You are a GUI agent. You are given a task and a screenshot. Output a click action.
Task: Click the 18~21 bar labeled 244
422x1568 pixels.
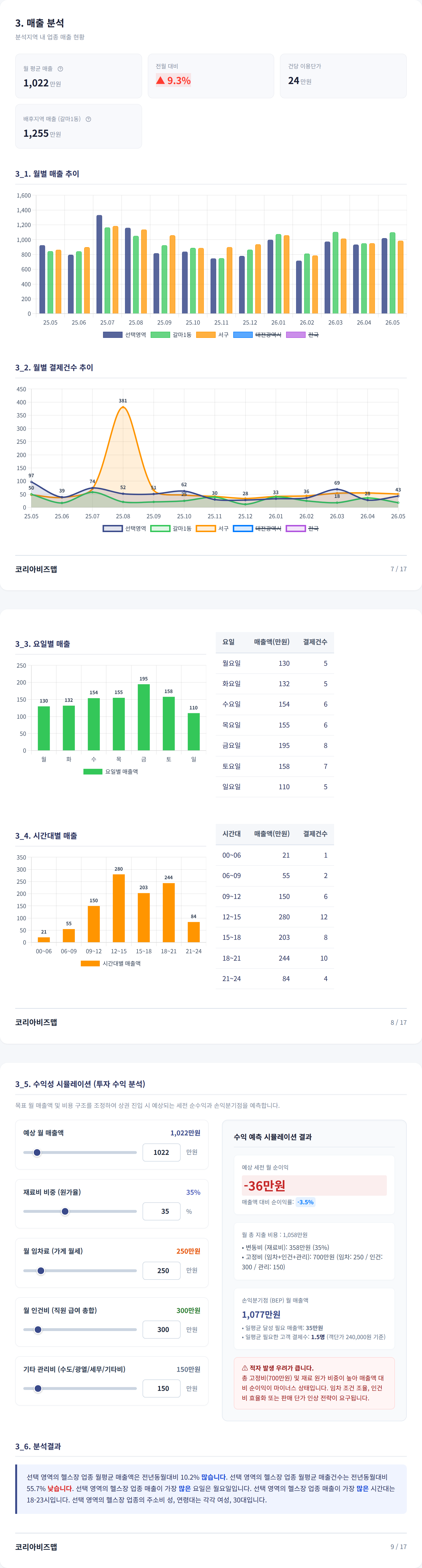click(x=169, y=912)
